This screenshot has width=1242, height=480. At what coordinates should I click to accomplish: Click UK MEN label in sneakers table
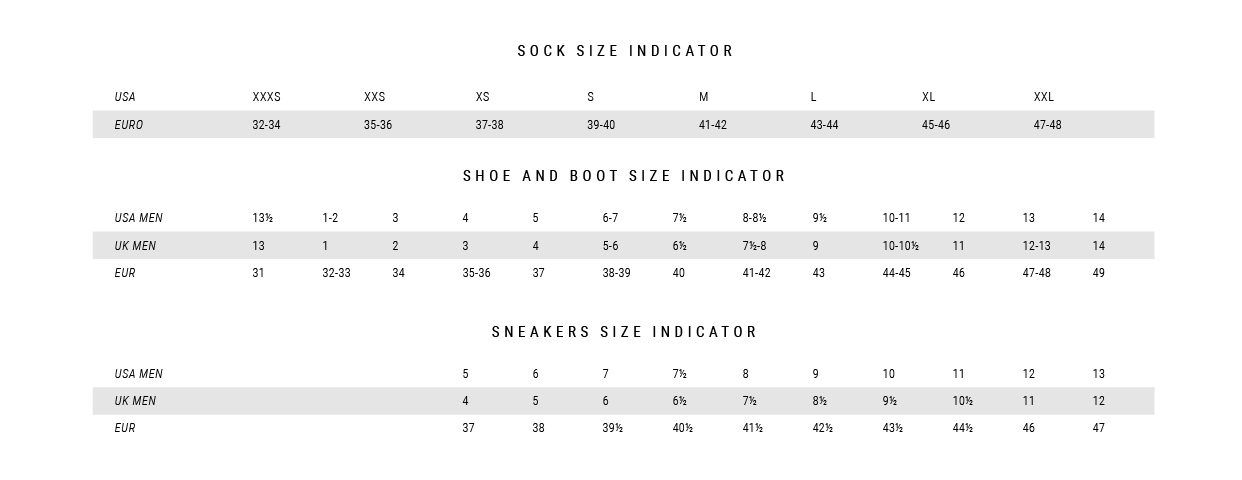(136, 401)
